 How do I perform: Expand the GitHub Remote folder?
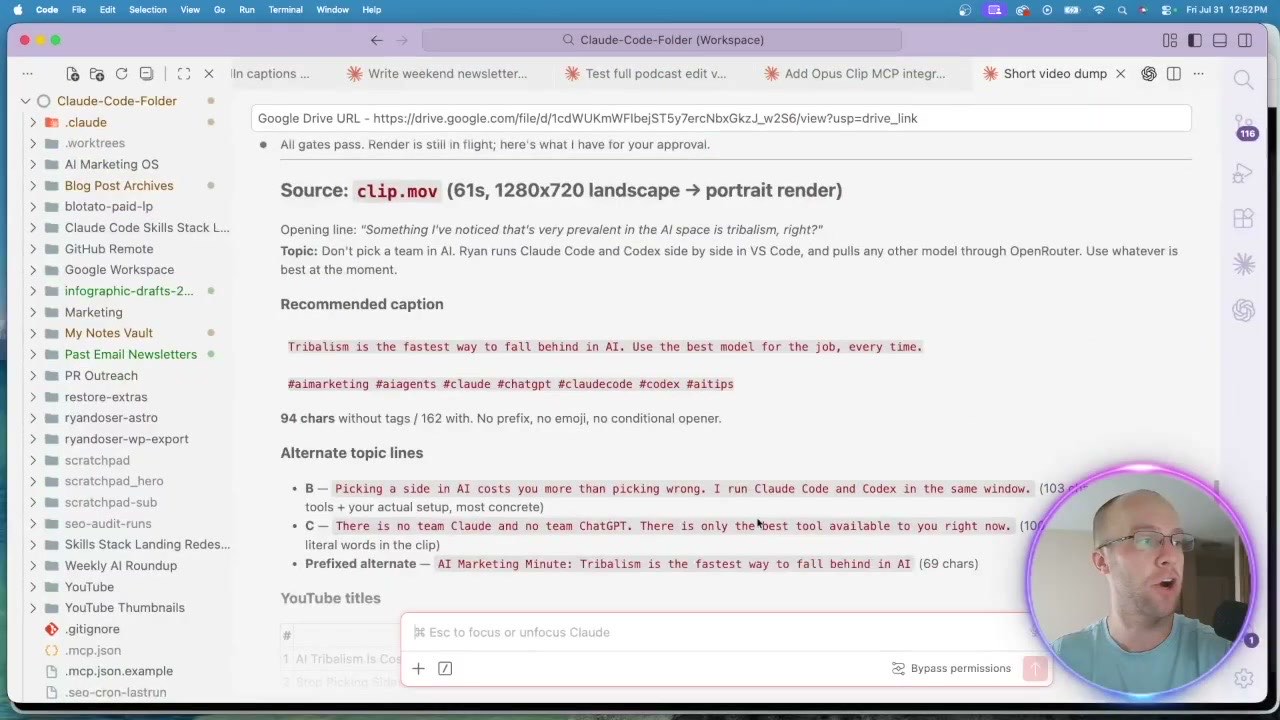[x=33, y=249]
